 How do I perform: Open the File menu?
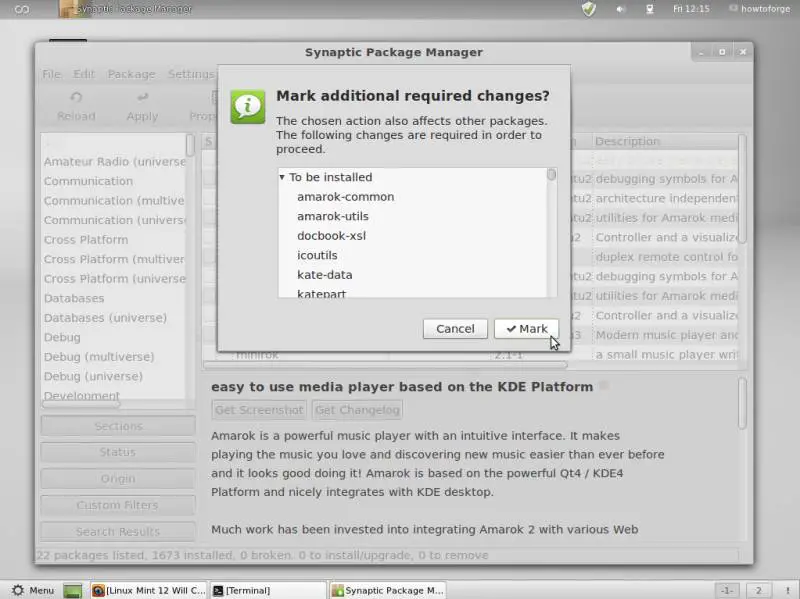click(x=52, y=74)
